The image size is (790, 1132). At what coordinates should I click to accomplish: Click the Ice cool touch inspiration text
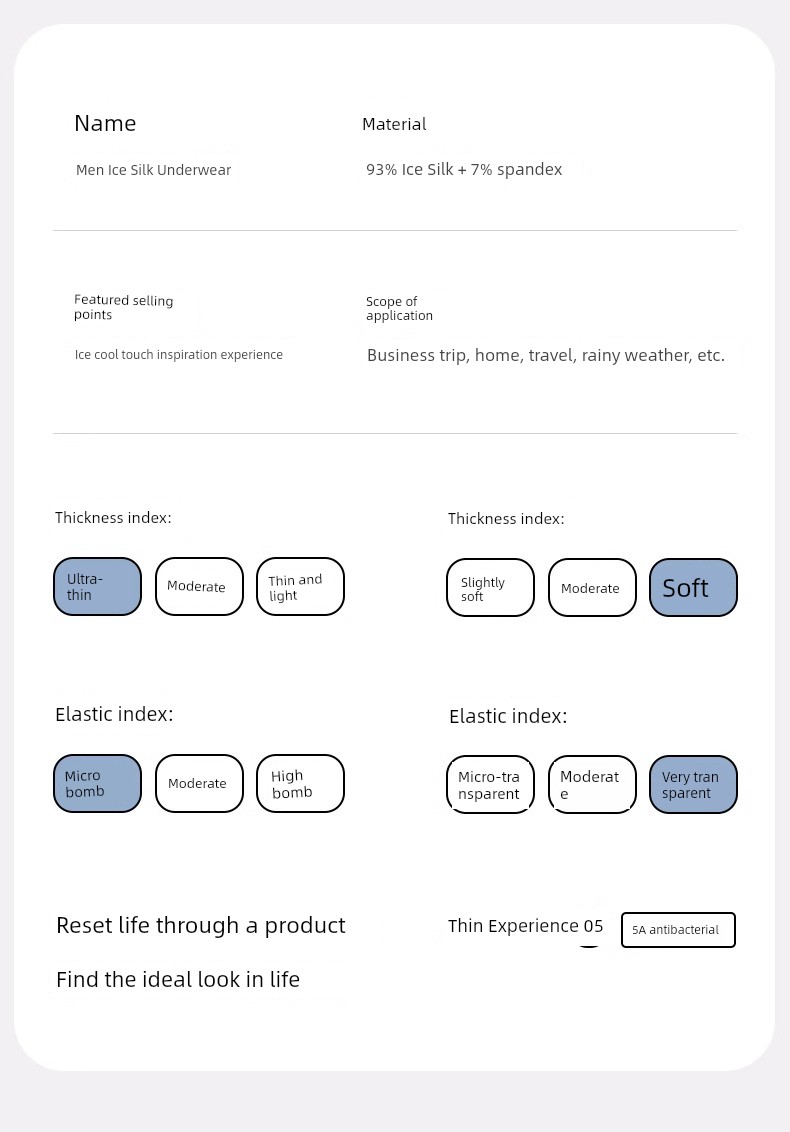point(178,354)
